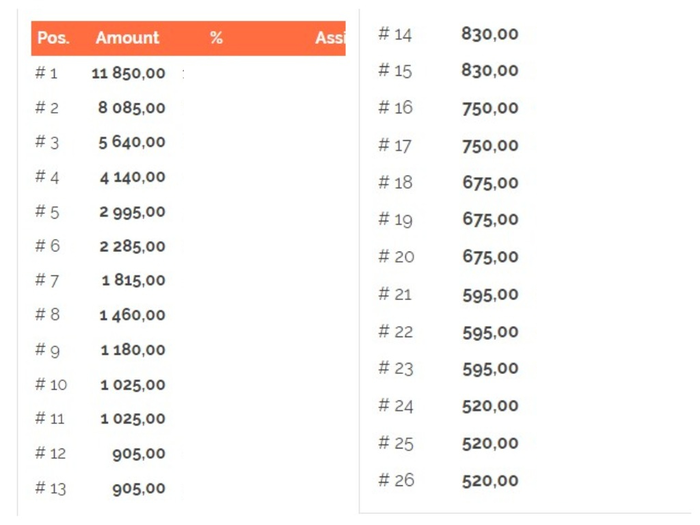
Task: Select position # 1 row label
Action: point(46,73)
